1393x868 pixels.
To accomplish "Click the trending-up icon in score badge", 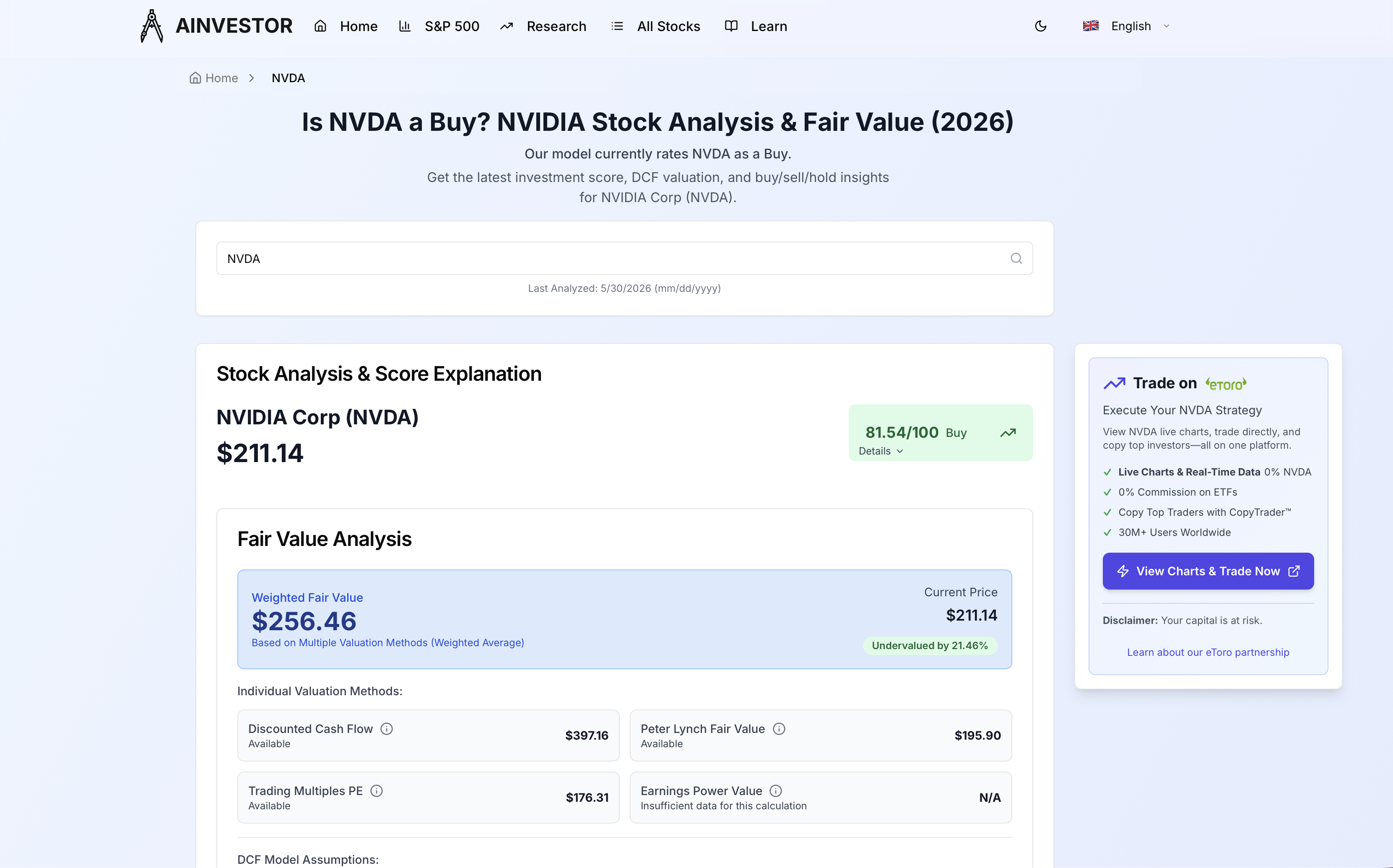I will click(1008, 432).
